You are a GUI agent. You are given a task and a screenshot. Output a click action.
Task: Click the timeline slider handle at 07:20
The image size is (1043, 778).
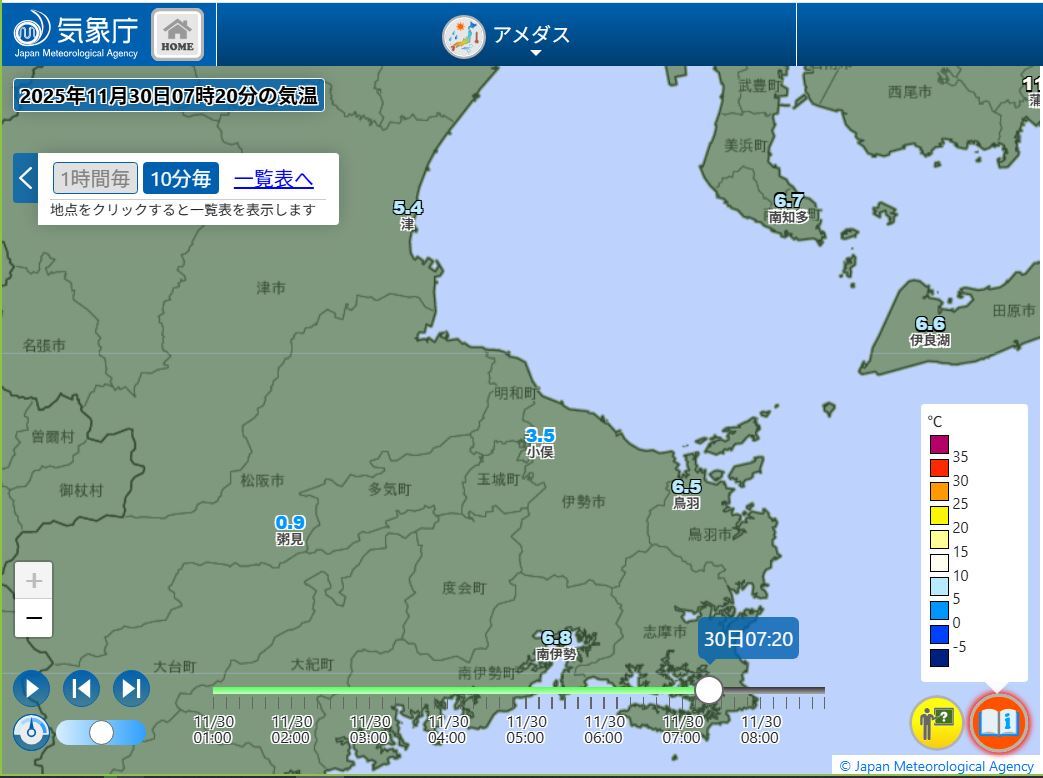(709, 690)
